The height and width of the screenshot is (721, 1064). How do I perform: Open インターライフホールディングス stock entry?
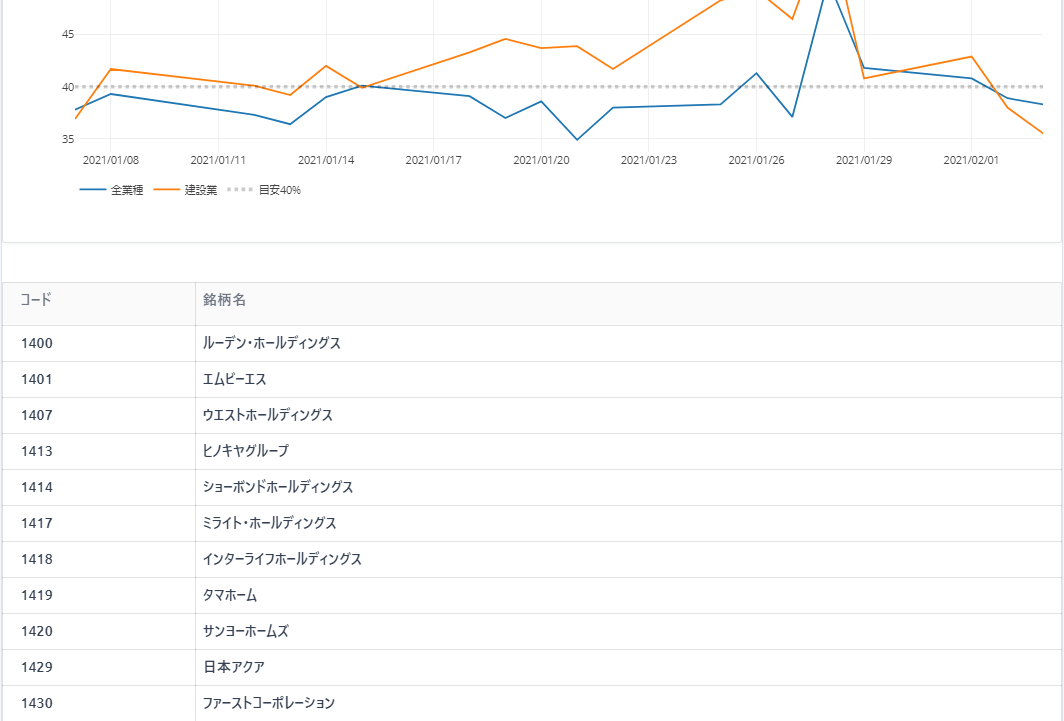282,559
